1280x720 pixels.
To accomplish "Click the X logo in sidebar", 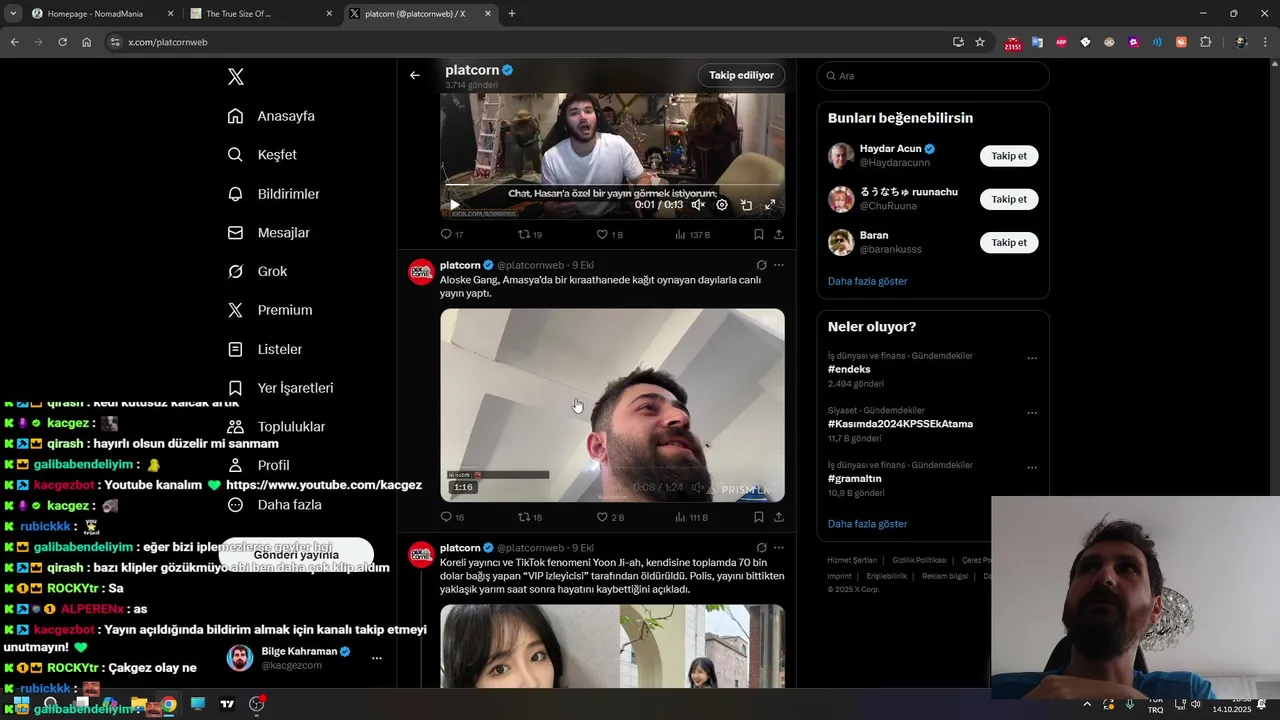I will point(236,77).
